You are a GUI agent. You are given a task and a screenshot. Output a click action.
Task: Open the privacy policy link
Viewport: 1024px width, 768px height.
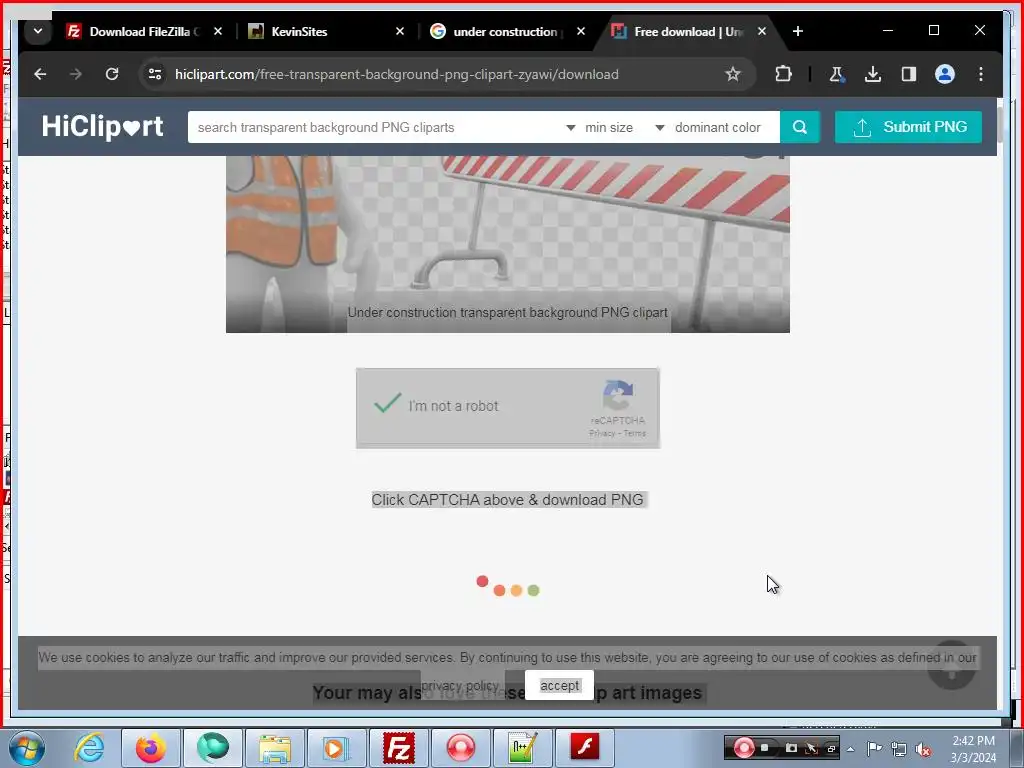pos(460,686)
